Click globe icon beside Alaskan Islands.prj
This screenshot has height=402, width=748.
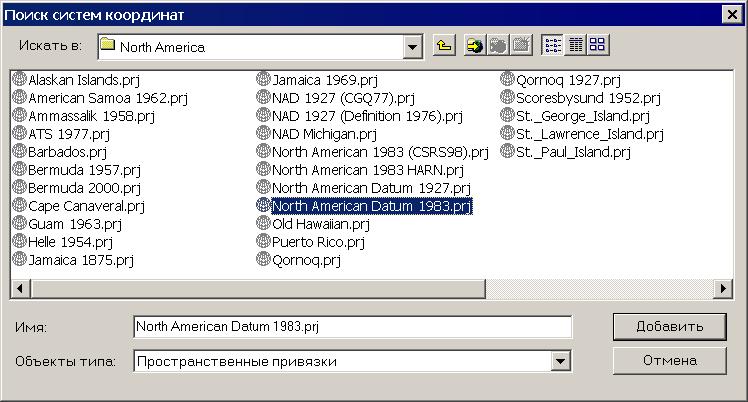point(19,78)
